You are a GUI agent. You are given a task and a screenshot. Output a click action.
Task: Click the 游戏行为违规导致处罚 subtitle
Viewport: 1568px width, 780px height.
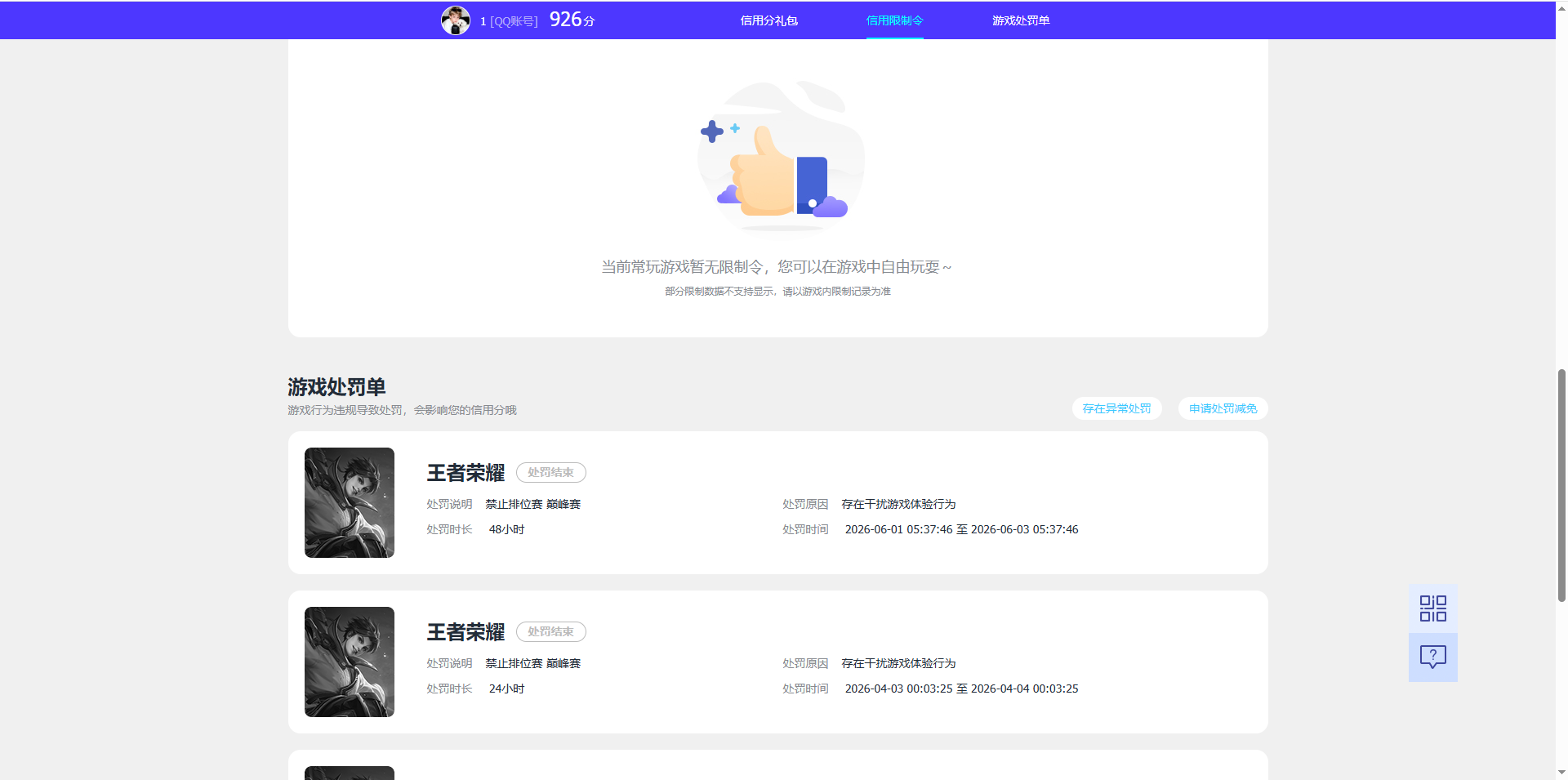402,410
